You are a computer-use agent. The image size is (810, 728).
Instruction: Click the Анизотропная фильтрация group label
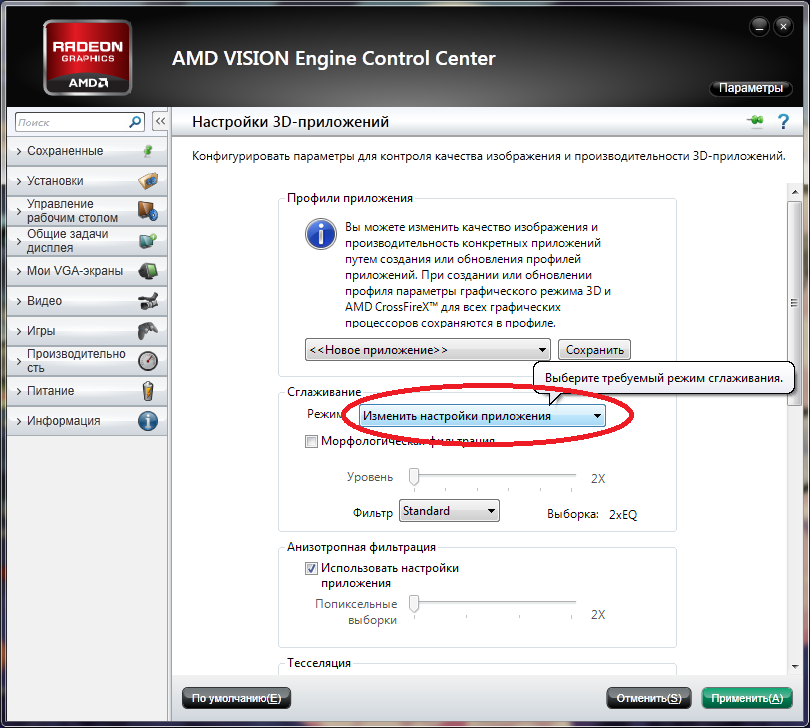(x=361, y=547)
